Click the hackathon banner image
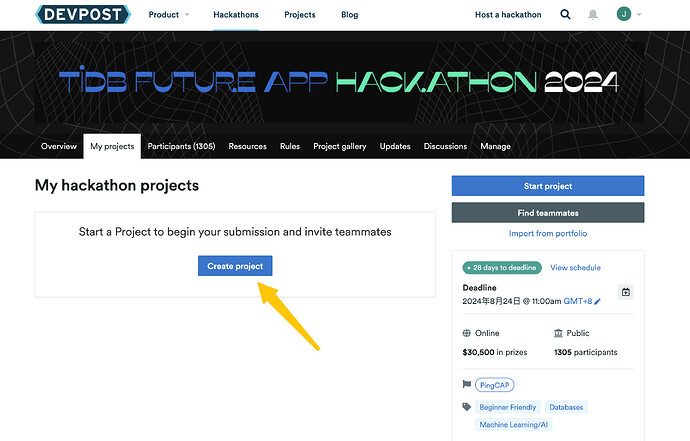The height and width of the screenshot is (441, 690). (x=345, y=82)
